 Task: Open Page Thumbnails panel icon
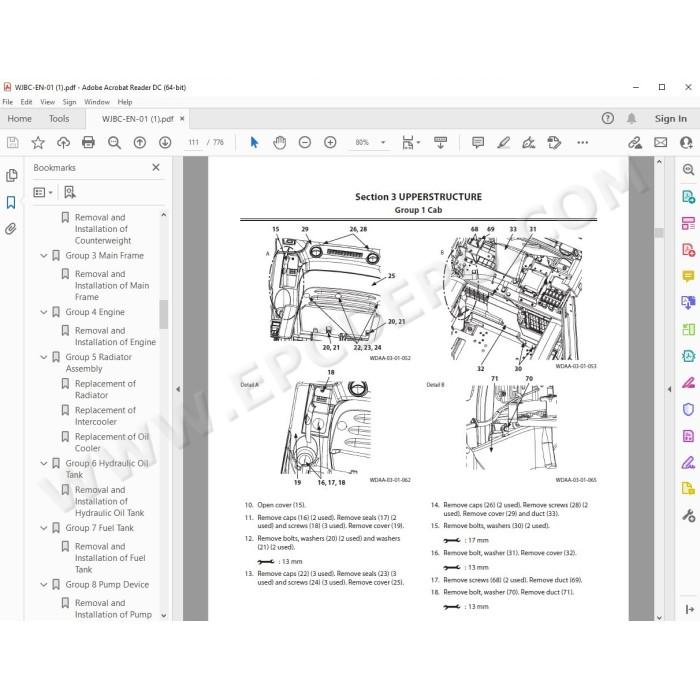click(12, 175)
